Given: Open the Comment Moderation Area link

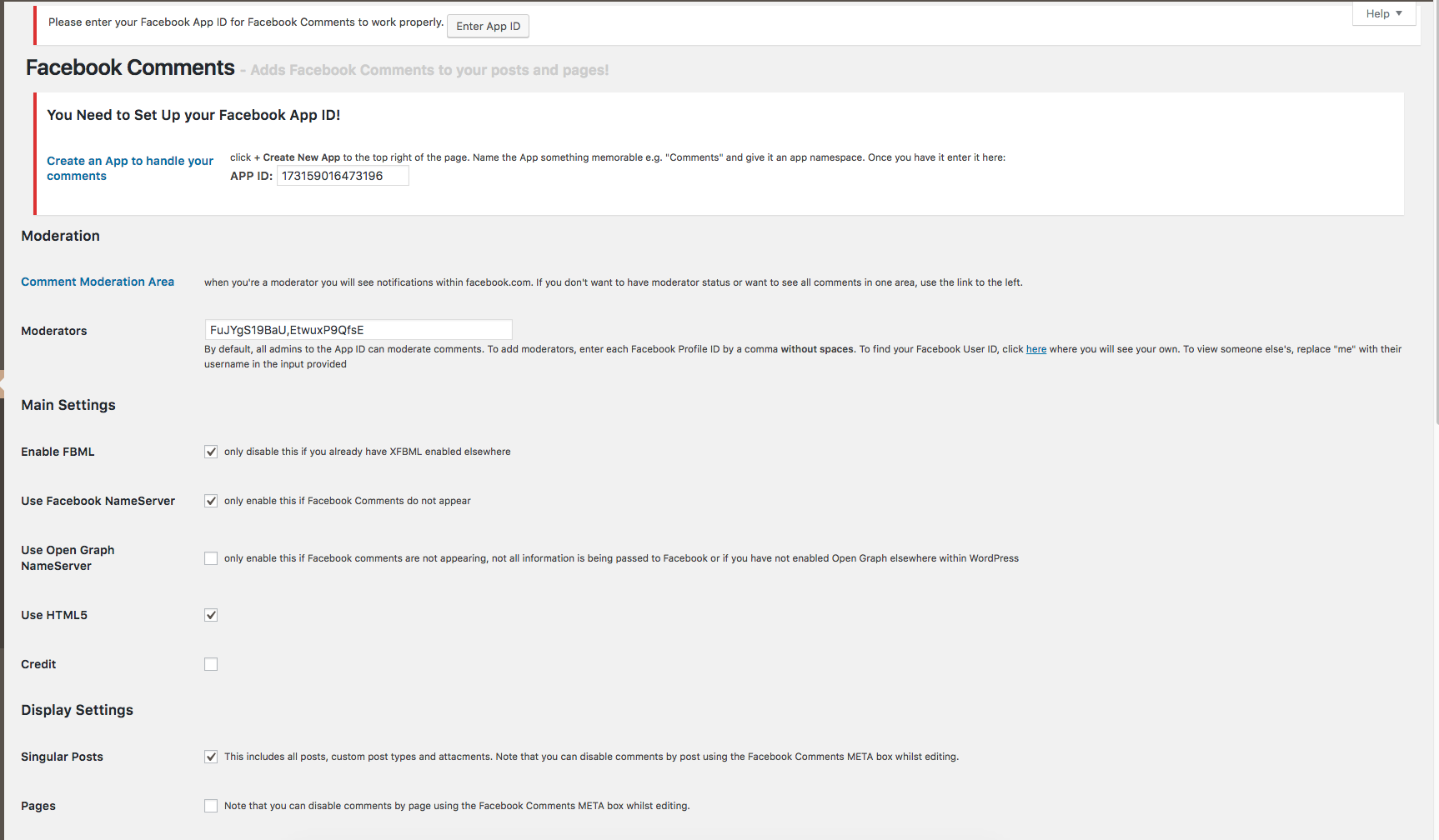Looking at the screenshot, I should click(98, 282).
